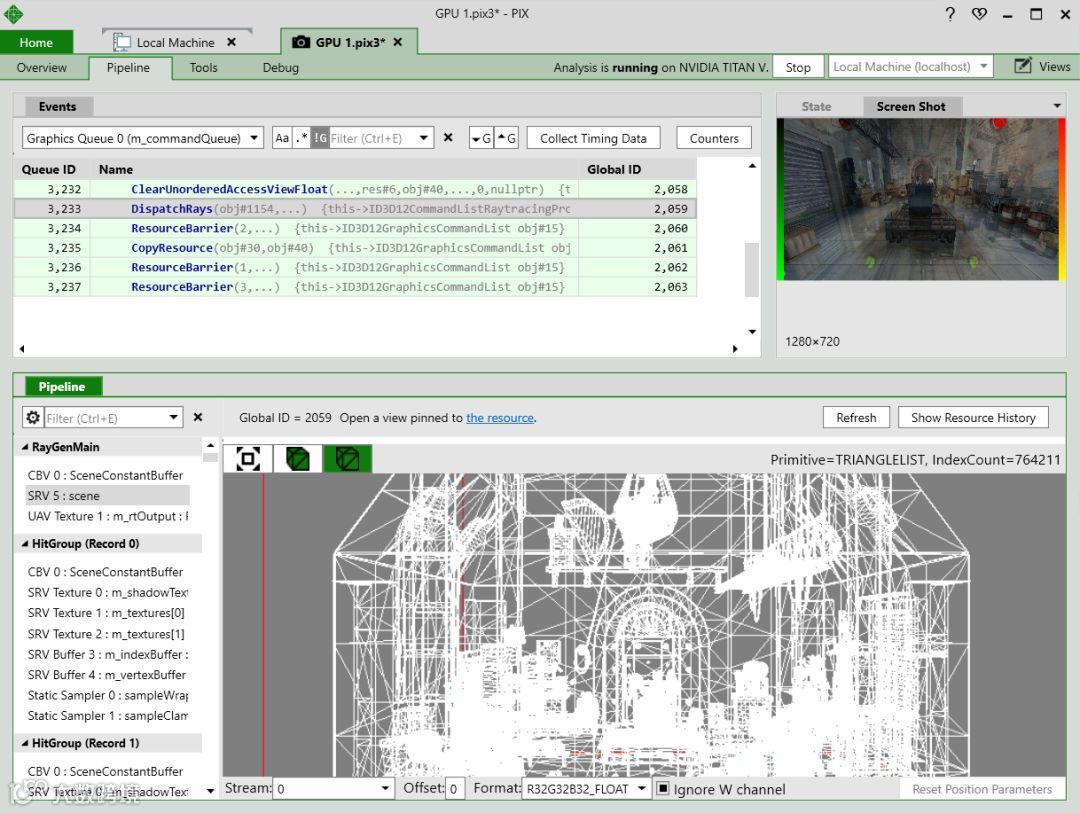Click the captured frame screenshot thumbnail
The image size is (1080, 813).
920,200
